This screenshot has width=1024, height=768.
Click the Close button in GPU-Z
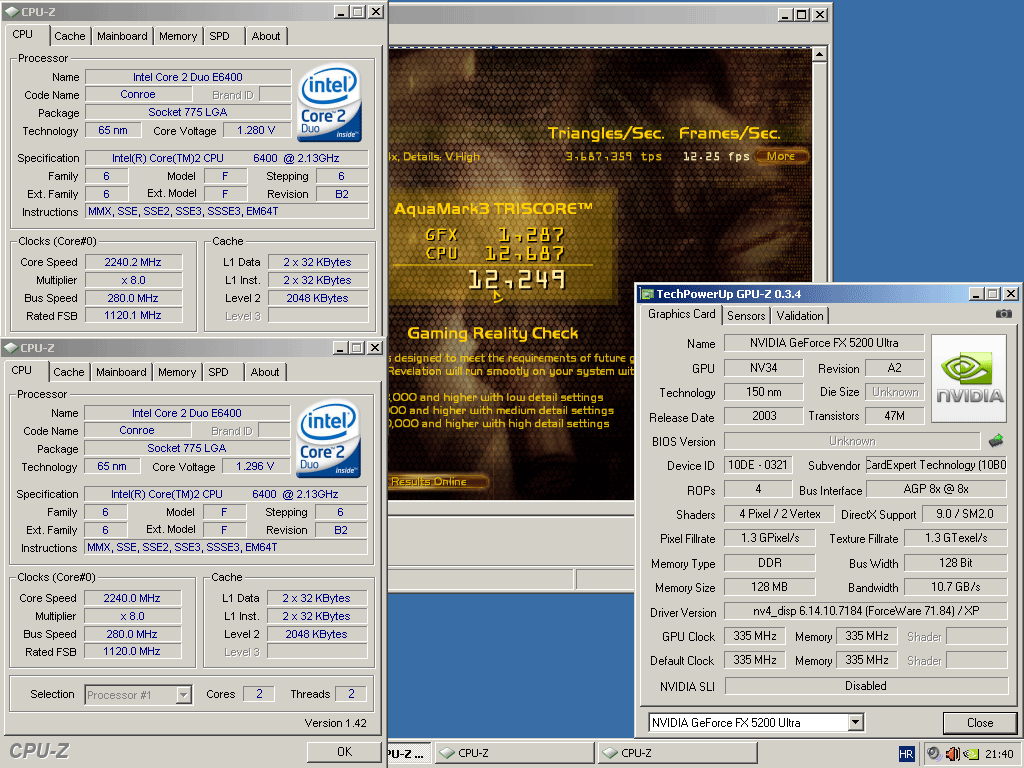980,722
